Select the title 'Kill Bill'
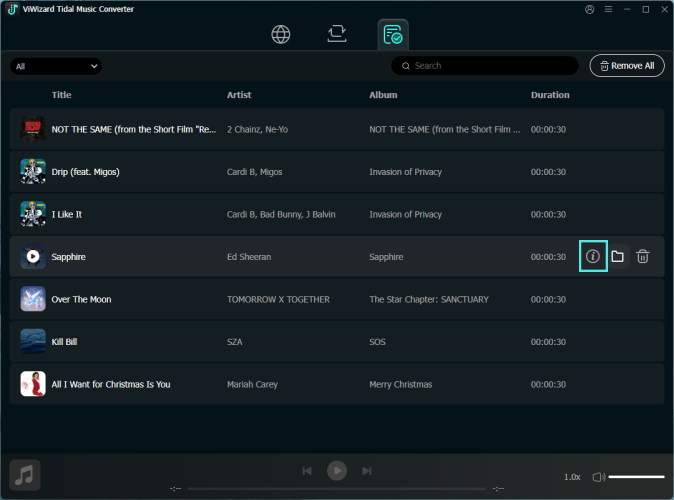The width and height of the screenshot is (674, 500). coord(64,342)
